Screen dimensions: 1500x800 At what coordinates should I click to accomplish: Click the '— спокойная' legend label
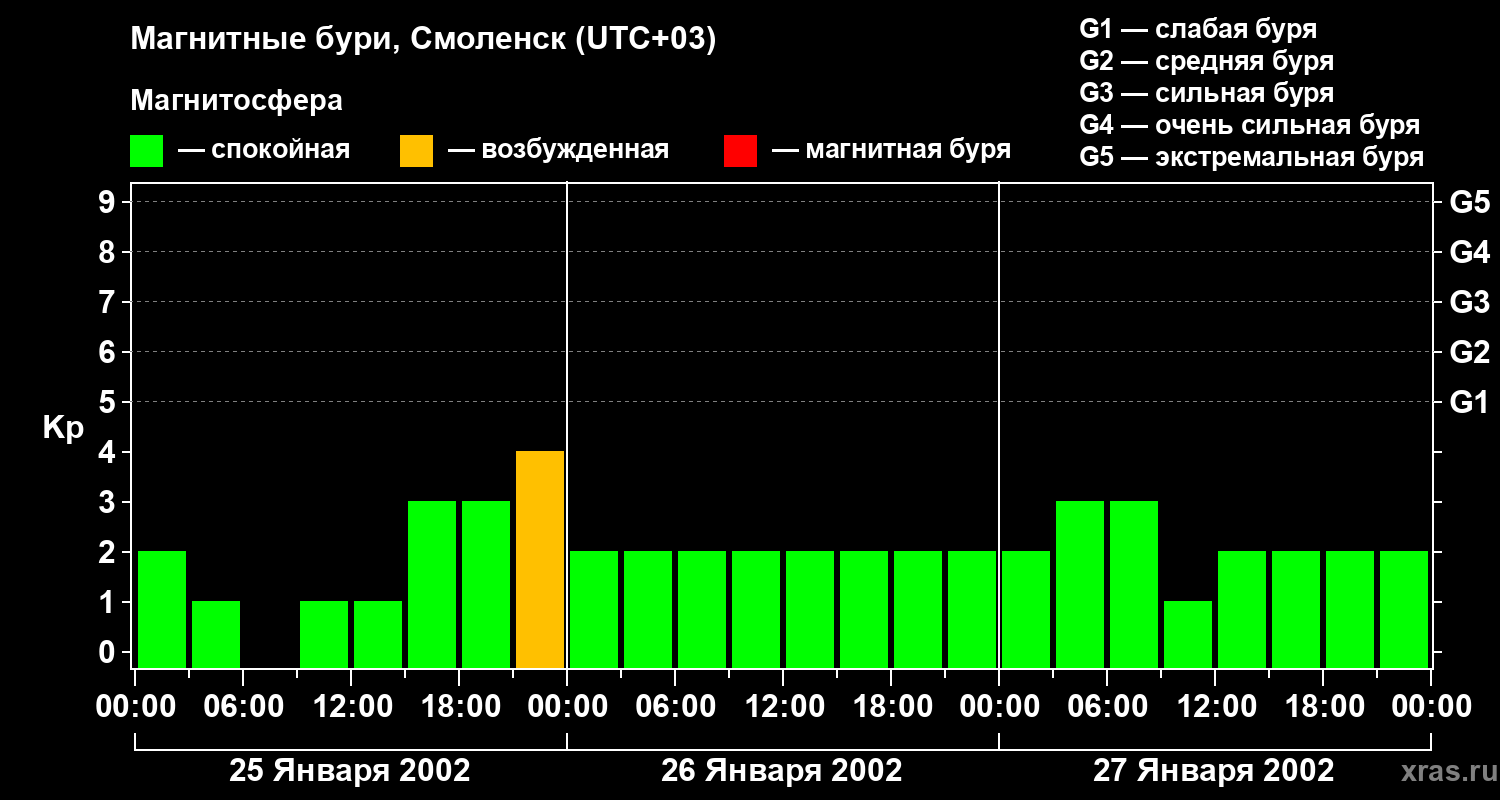click(264, 151)
